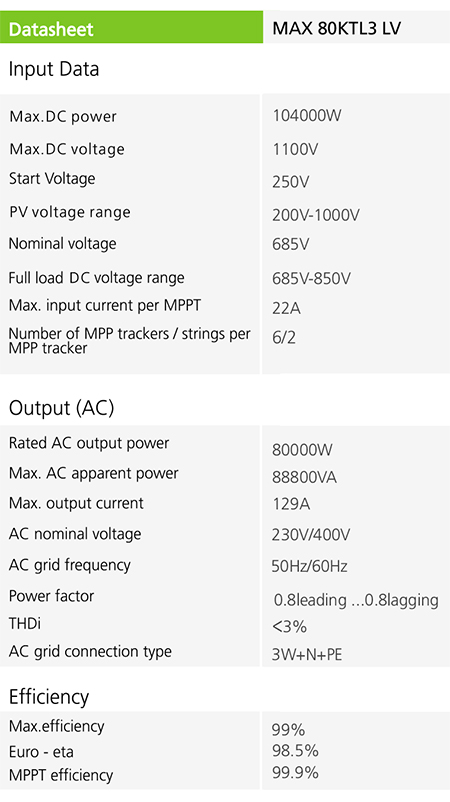Click the AC grid frequency 50Hz/60Hz value
Screen dimensions: 450x802
click(309, 566)
